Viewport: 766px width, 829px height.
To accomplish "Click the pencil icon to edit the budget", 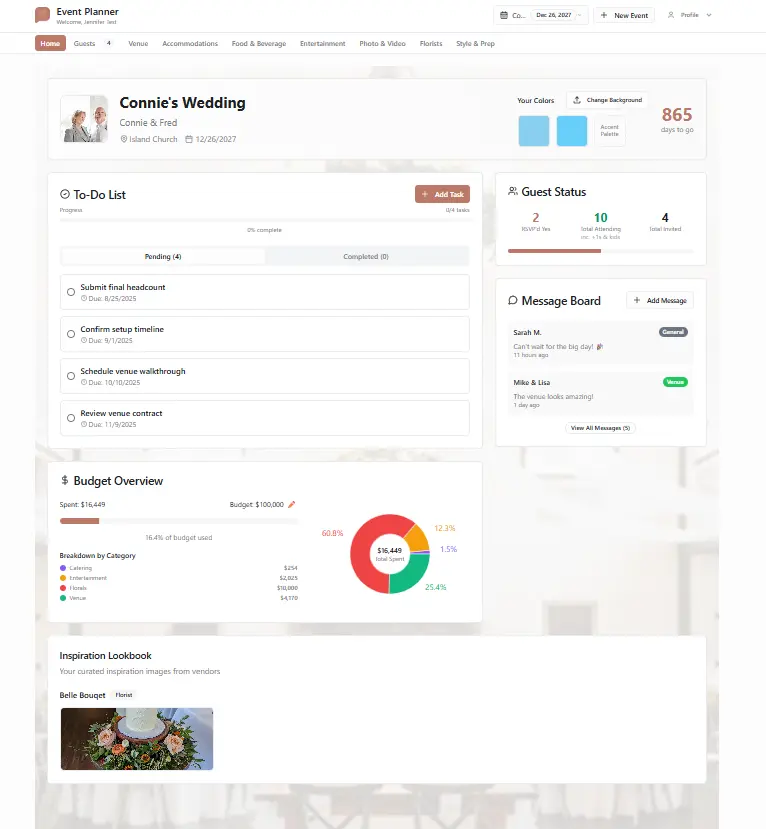I will (291, 504).
